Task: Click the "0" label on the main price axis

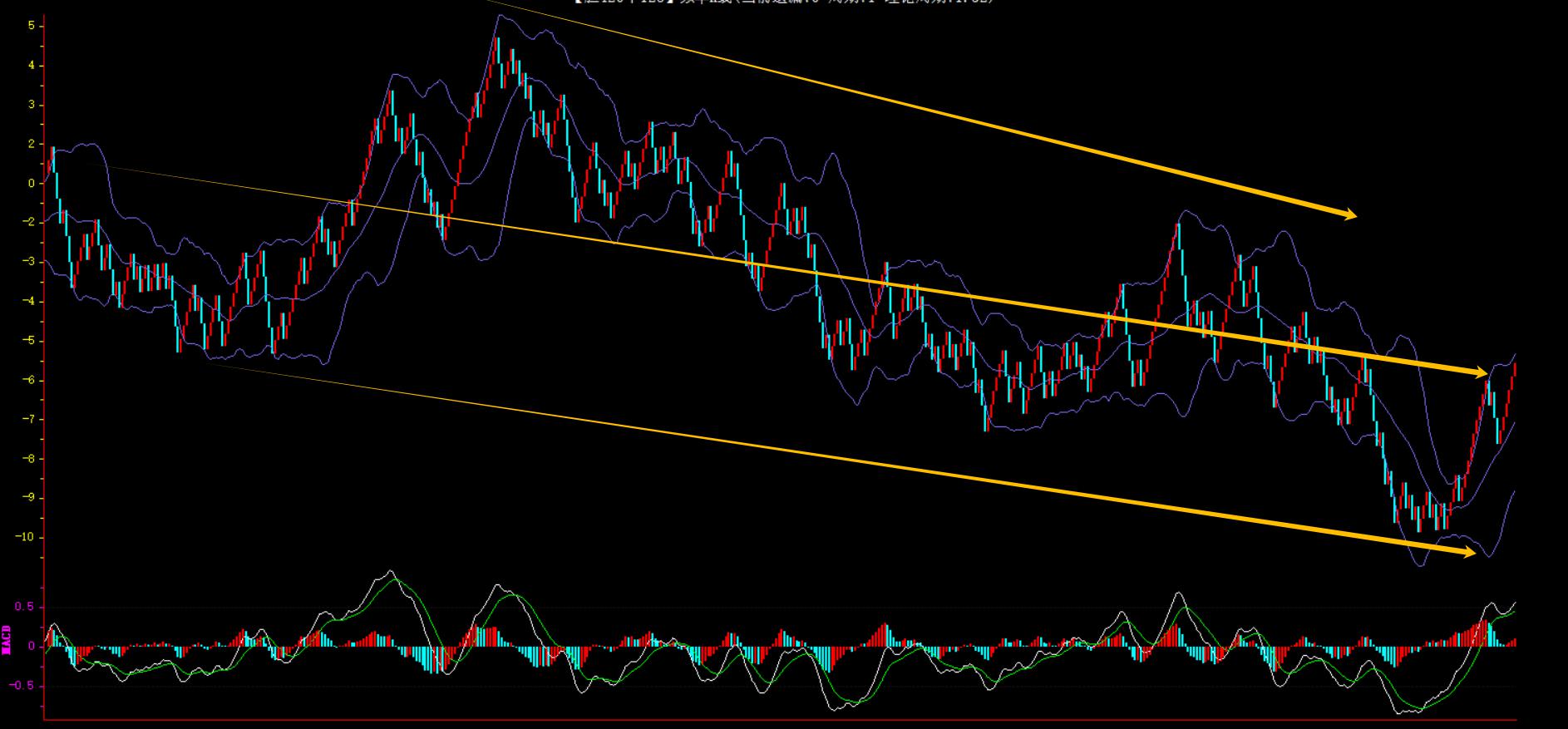Action: coord(31,184)
